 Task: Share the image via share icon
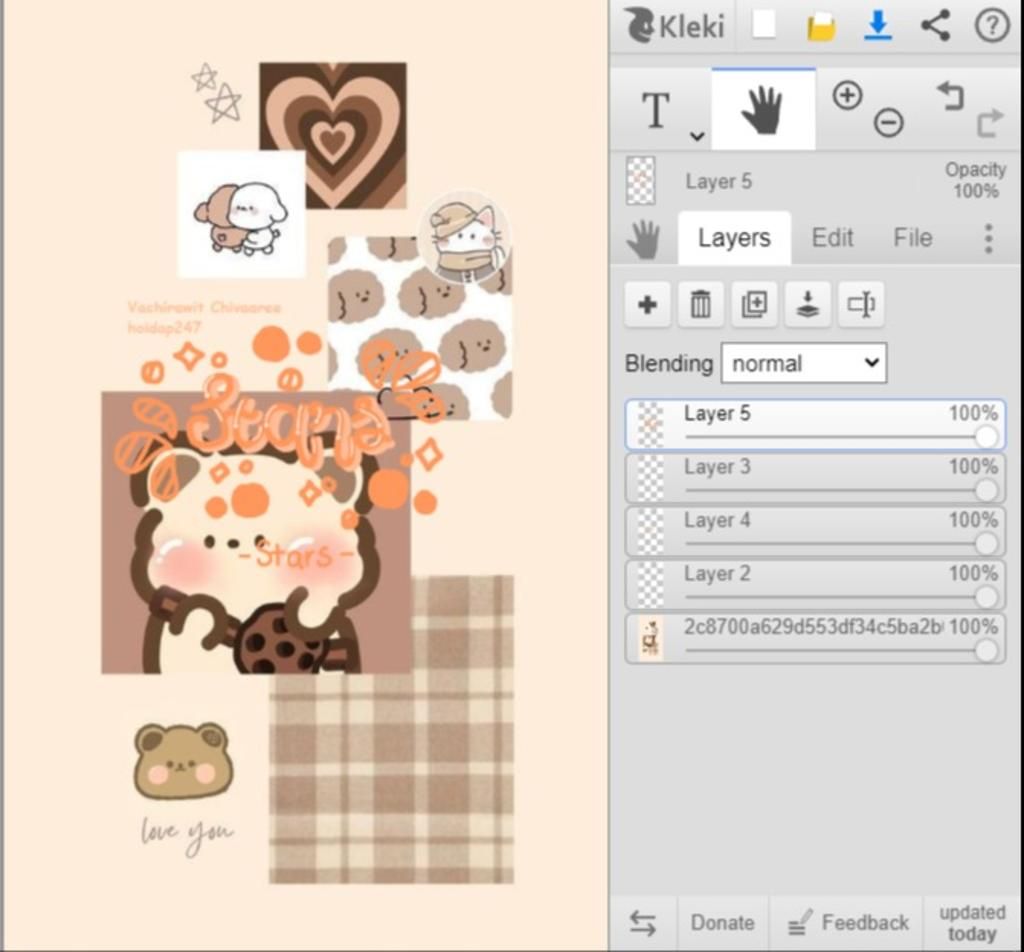tap(935, 26)
